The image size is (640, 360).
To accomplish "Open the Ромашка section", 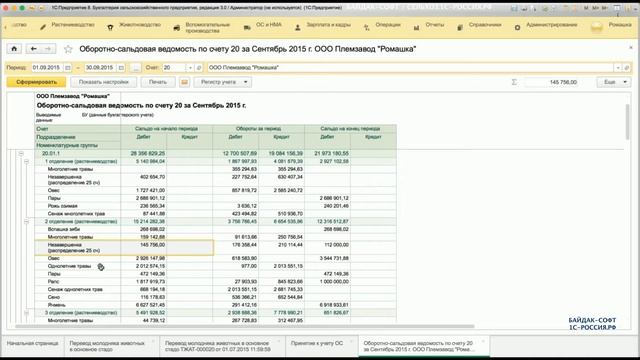I will 611,26.
